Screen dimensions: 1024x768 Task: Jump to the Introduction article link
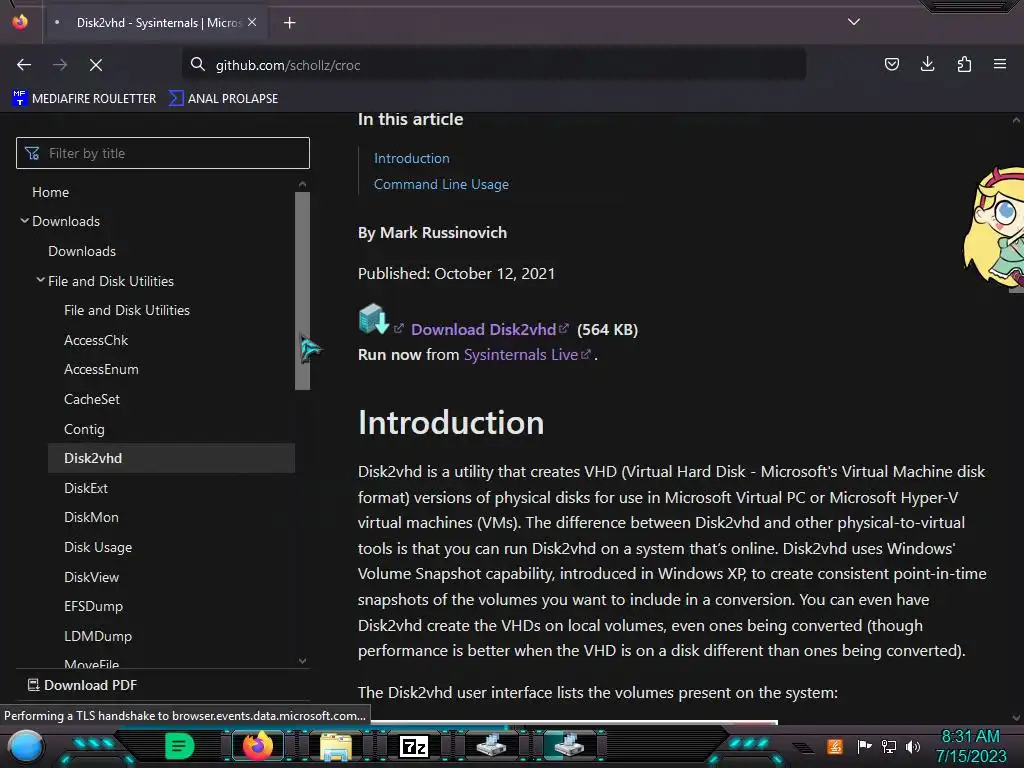point(411,158)
